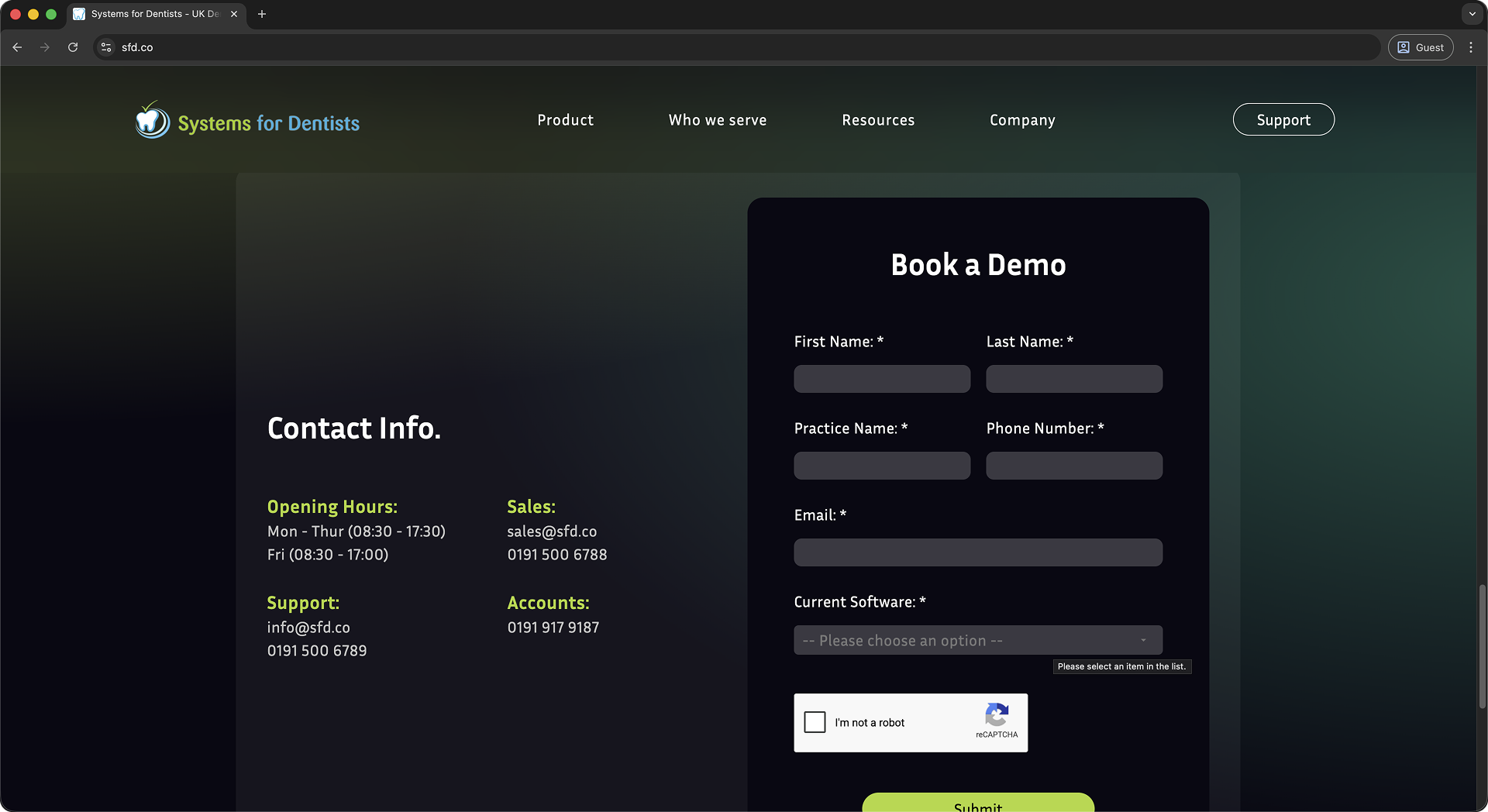Open site information icon in address bar
Viewport: 1488px width, 812px height.
(107, 47)
